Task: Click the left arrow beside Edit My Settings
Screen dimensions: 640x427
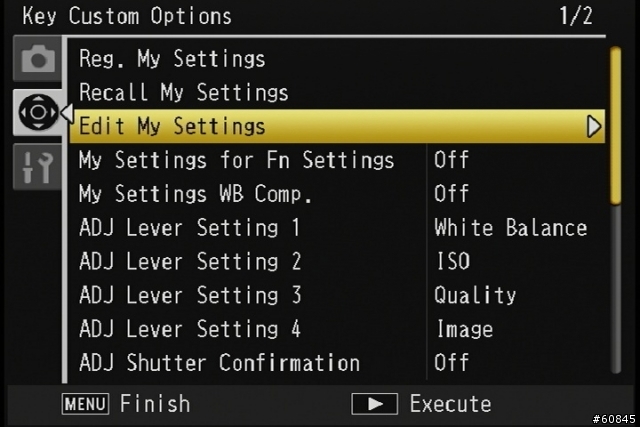Action: click(x=67, y=113)
